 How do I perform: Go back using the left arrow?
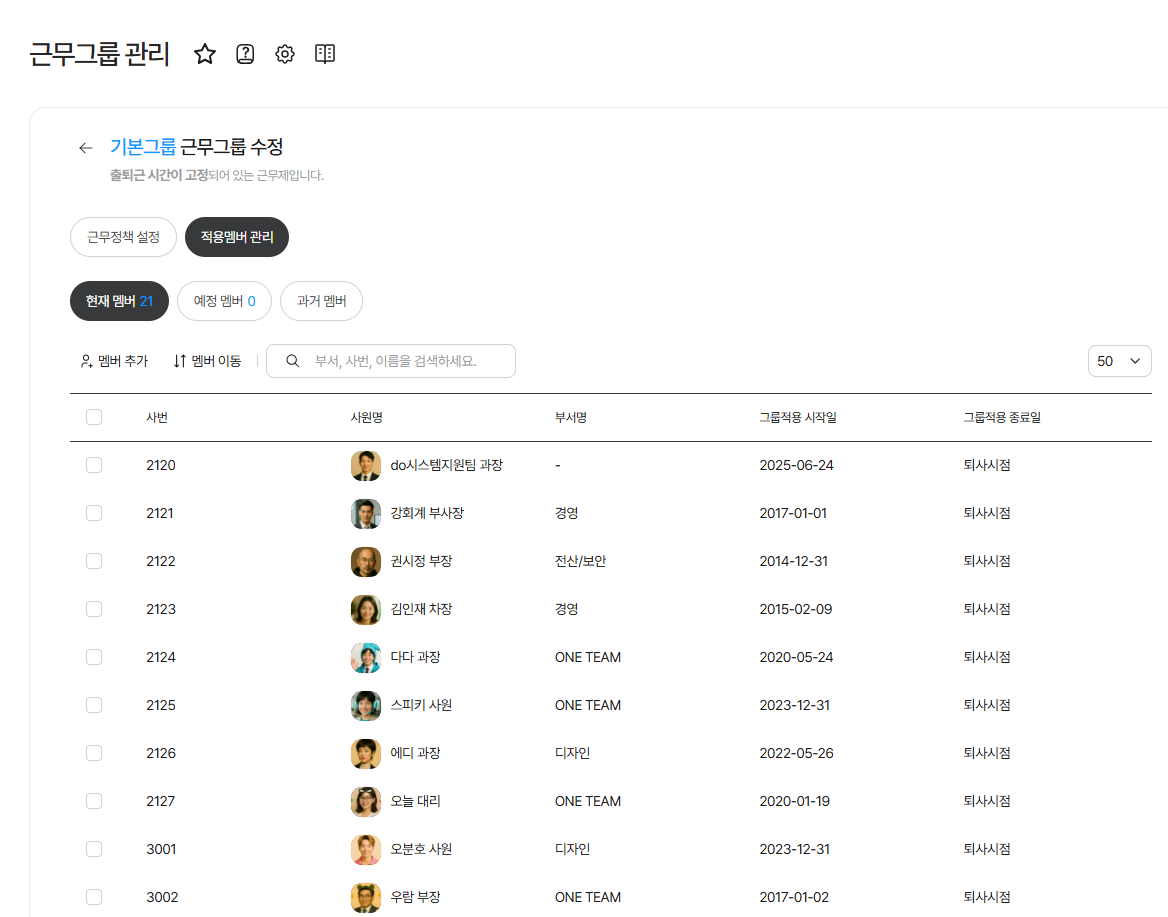pos(86,148)
